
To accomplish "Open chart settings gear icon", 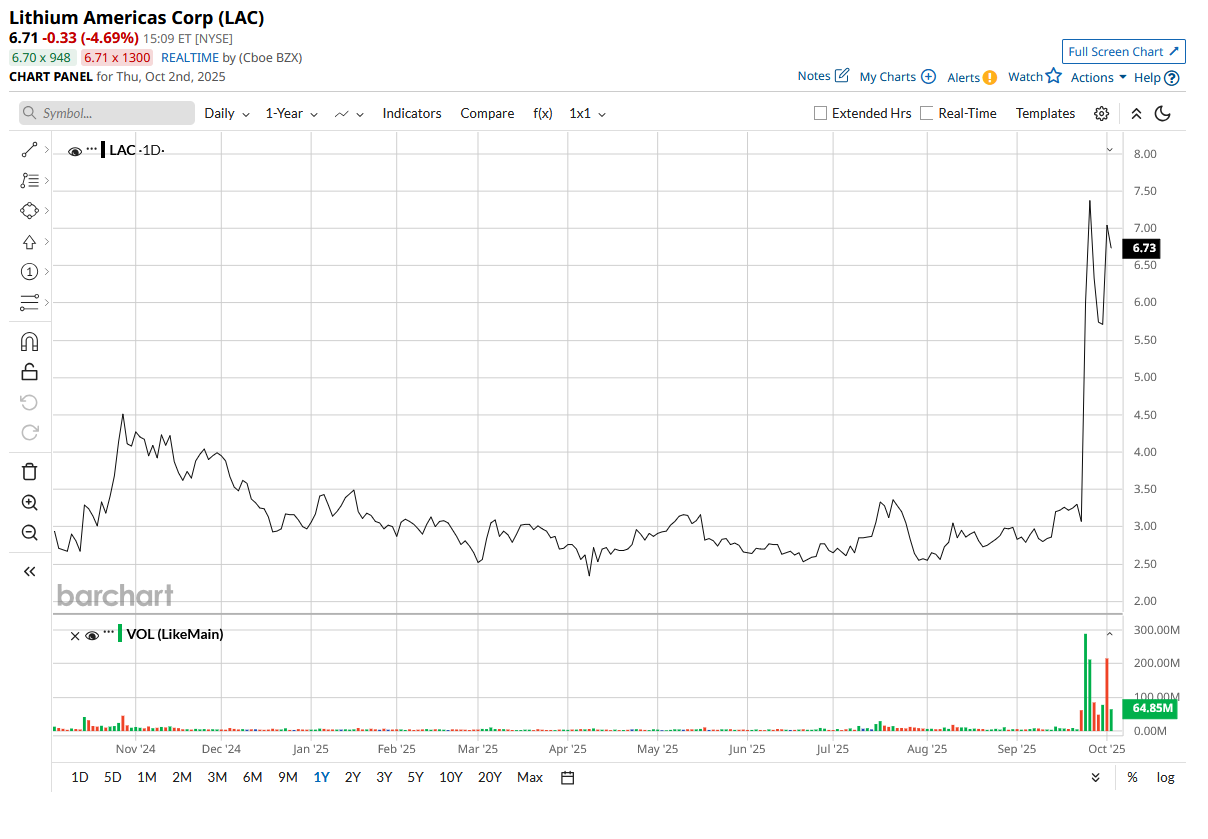I will (1101, 113).
